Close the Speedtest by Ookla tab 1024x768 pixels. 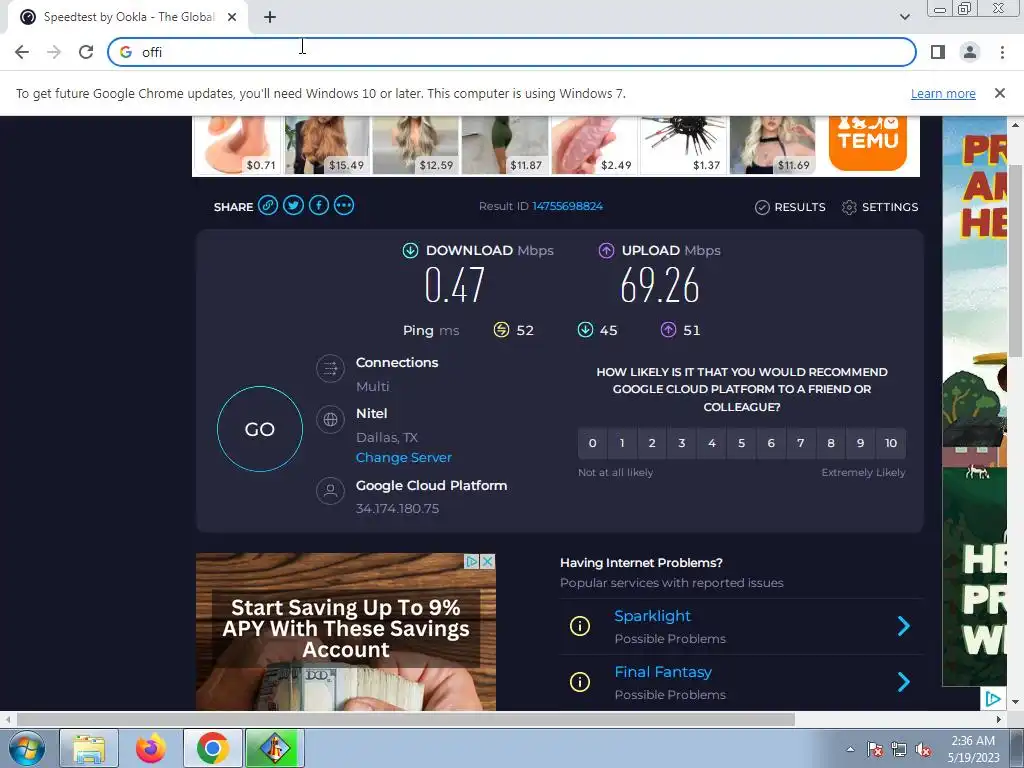[232, 17]
